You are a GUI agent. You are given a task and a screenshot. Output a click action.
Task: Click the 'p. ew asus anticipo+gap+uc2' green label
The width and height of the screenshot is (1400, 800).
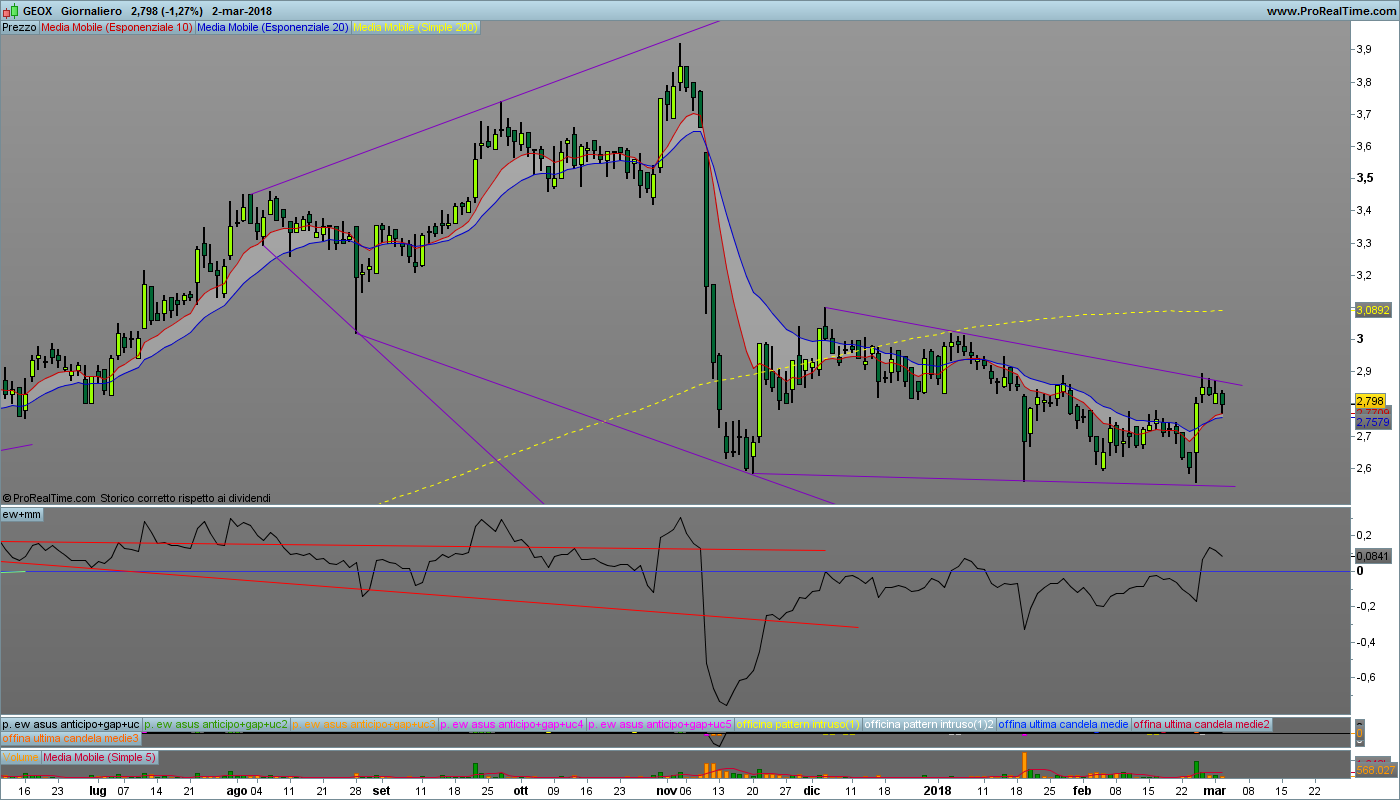[x=216, y=723]
